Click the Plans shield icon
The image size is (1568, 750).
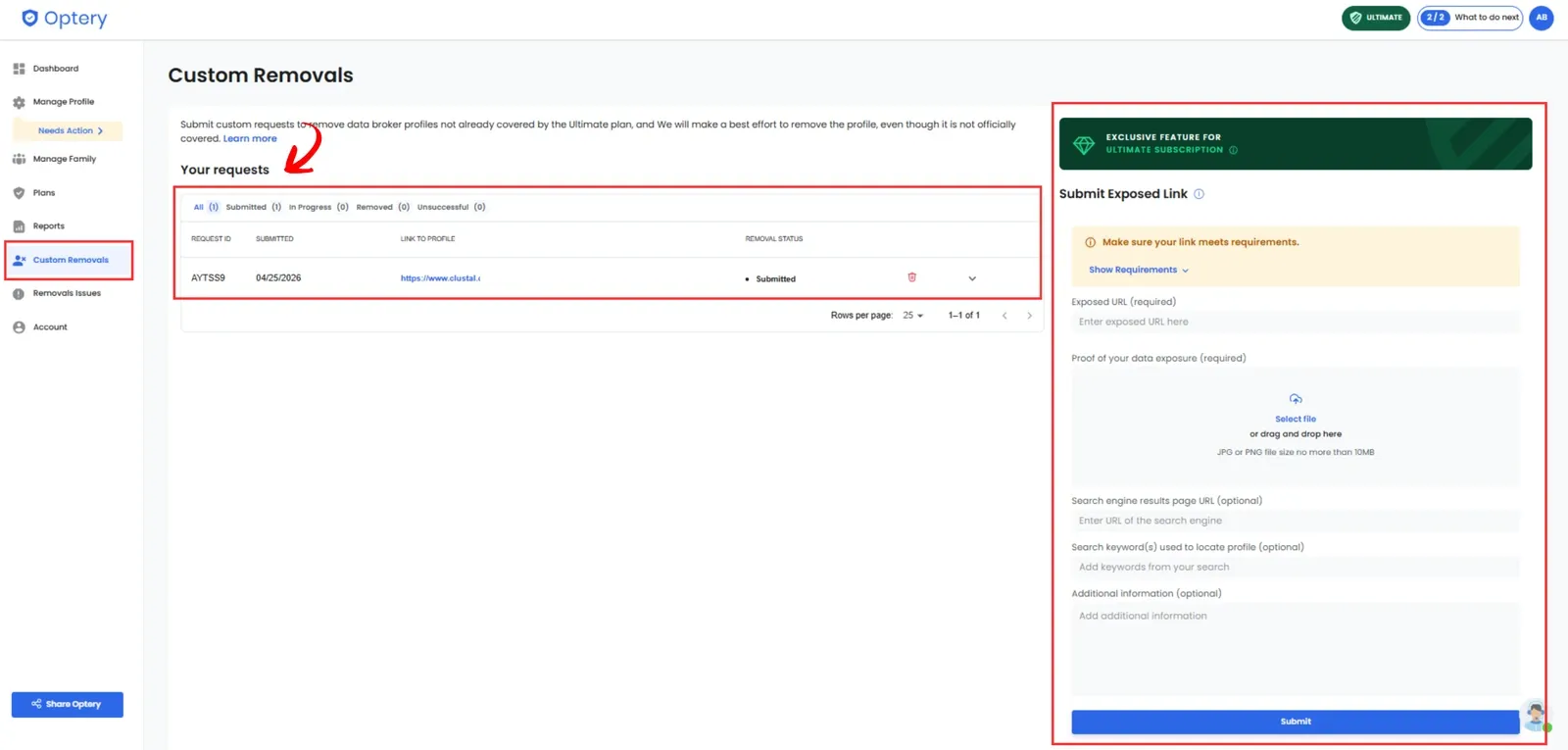19,193
